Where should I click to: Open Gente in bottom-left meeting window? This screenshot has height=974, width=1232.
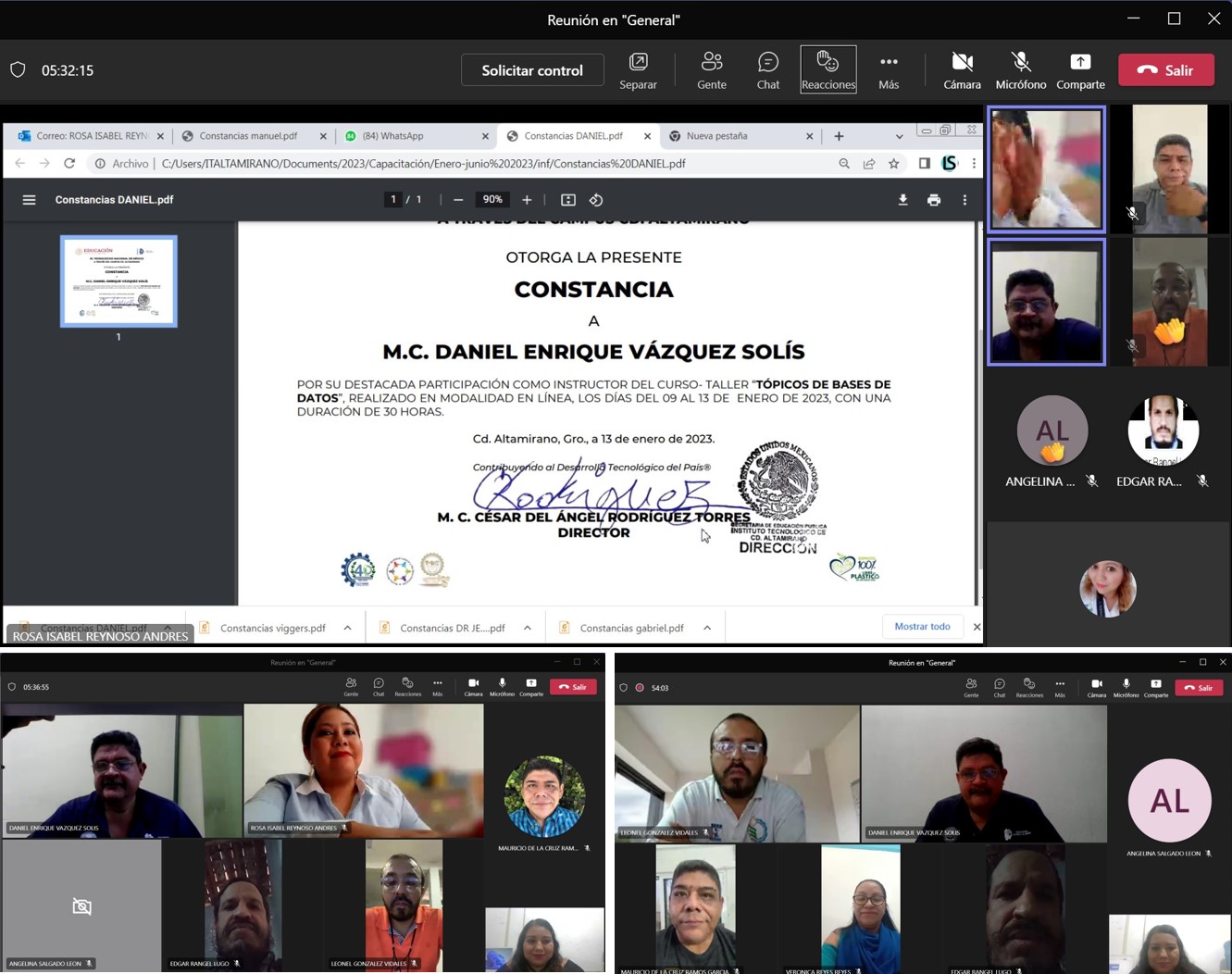[351, 687]
